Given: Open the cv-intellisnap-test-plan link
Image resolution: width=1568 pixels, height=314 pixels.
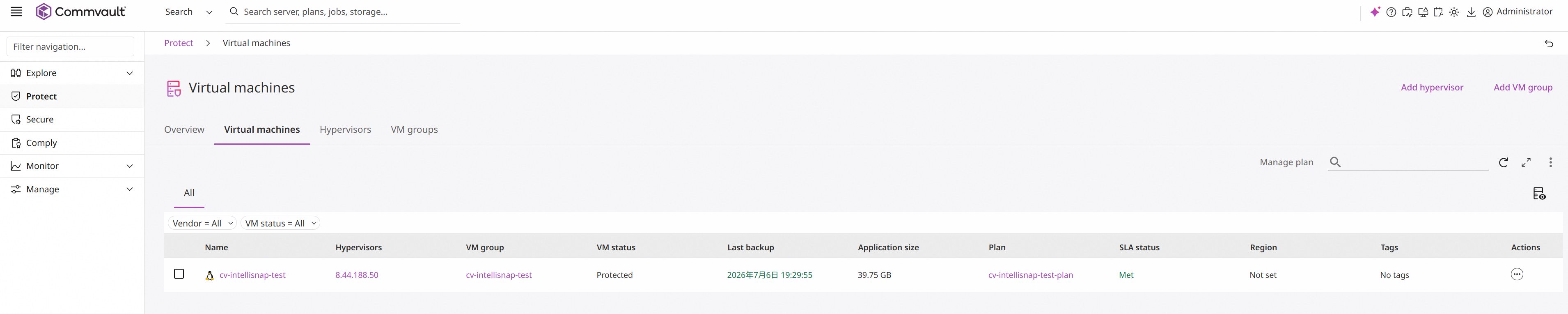Looking at the screenshot, I should [x=1031, y=275].
